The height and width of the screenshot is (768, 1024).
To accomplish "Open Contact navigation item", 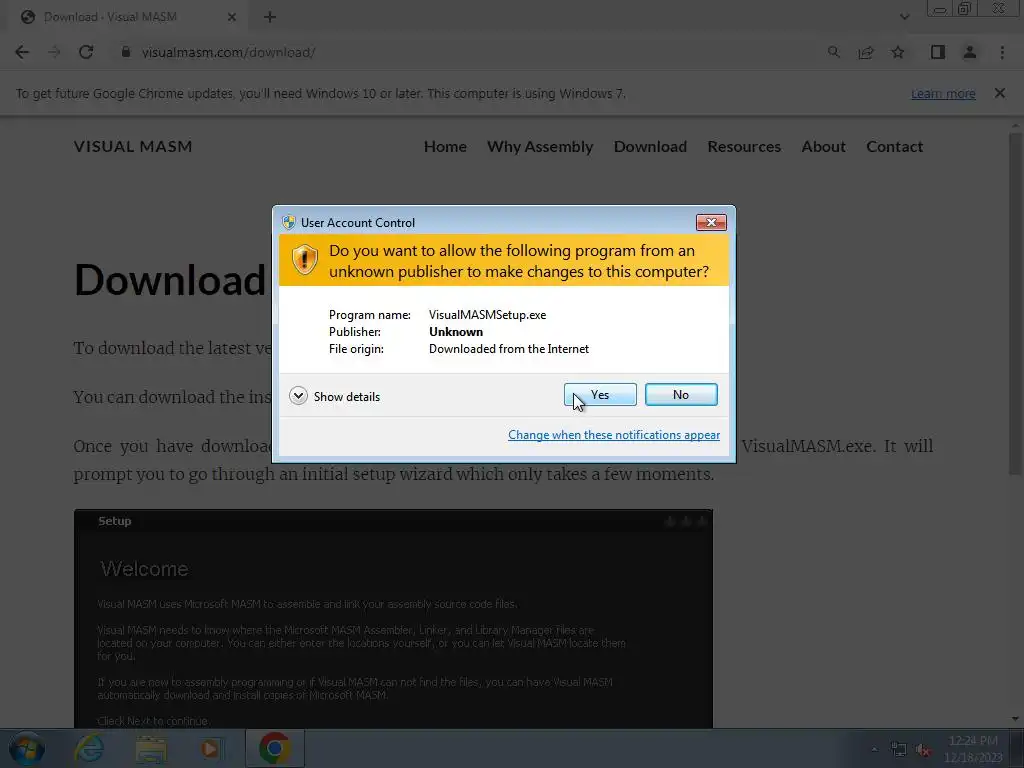I will pyautogui.click(x=895, y=146).
